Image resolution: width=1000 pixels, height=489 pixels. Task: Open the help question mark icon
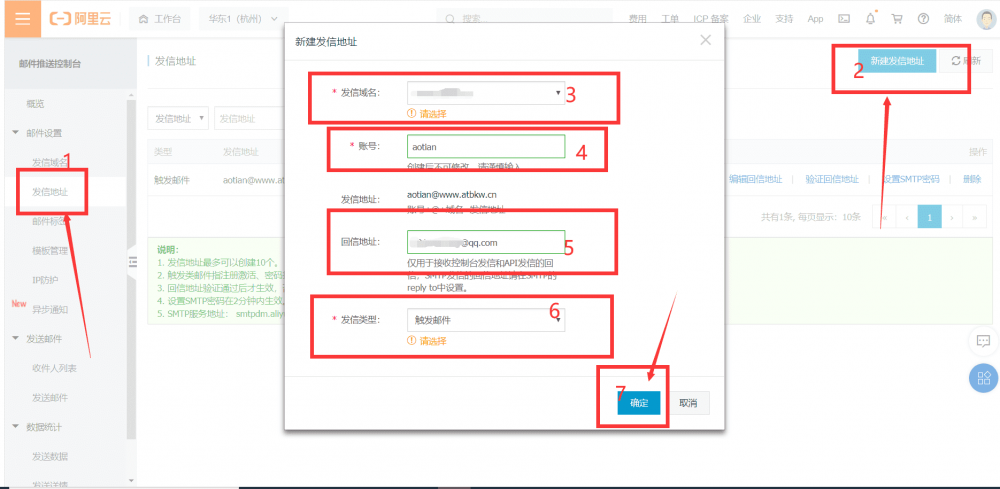923,19
